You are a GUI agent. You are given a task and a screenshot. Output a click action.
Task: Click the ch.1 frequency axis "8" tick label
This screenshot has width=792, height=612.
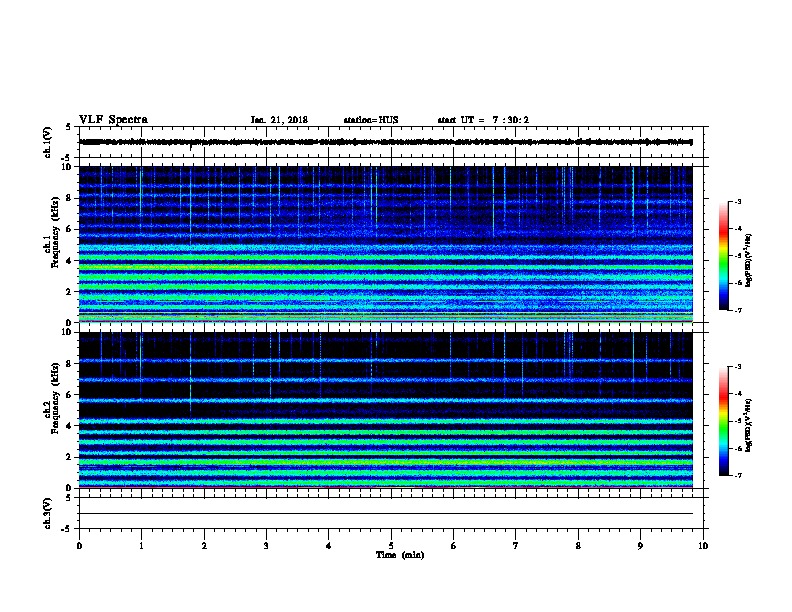click(x=69, y=198)
